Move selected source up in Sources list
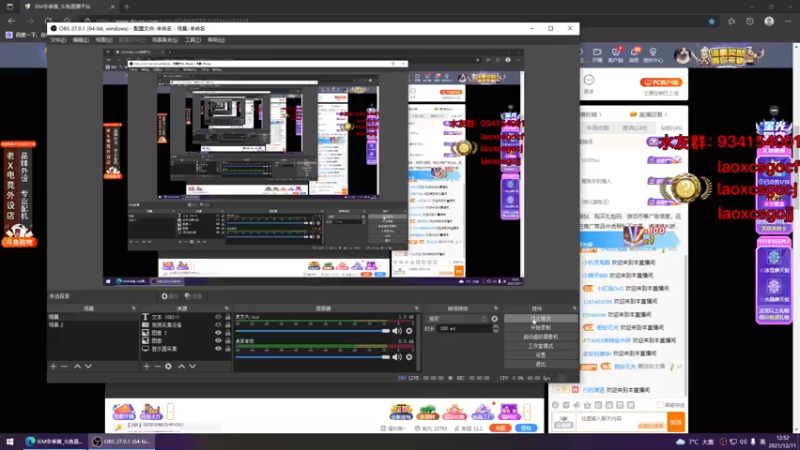The width and height of the screenshot is (800, 450). click(x=181, y=366)
